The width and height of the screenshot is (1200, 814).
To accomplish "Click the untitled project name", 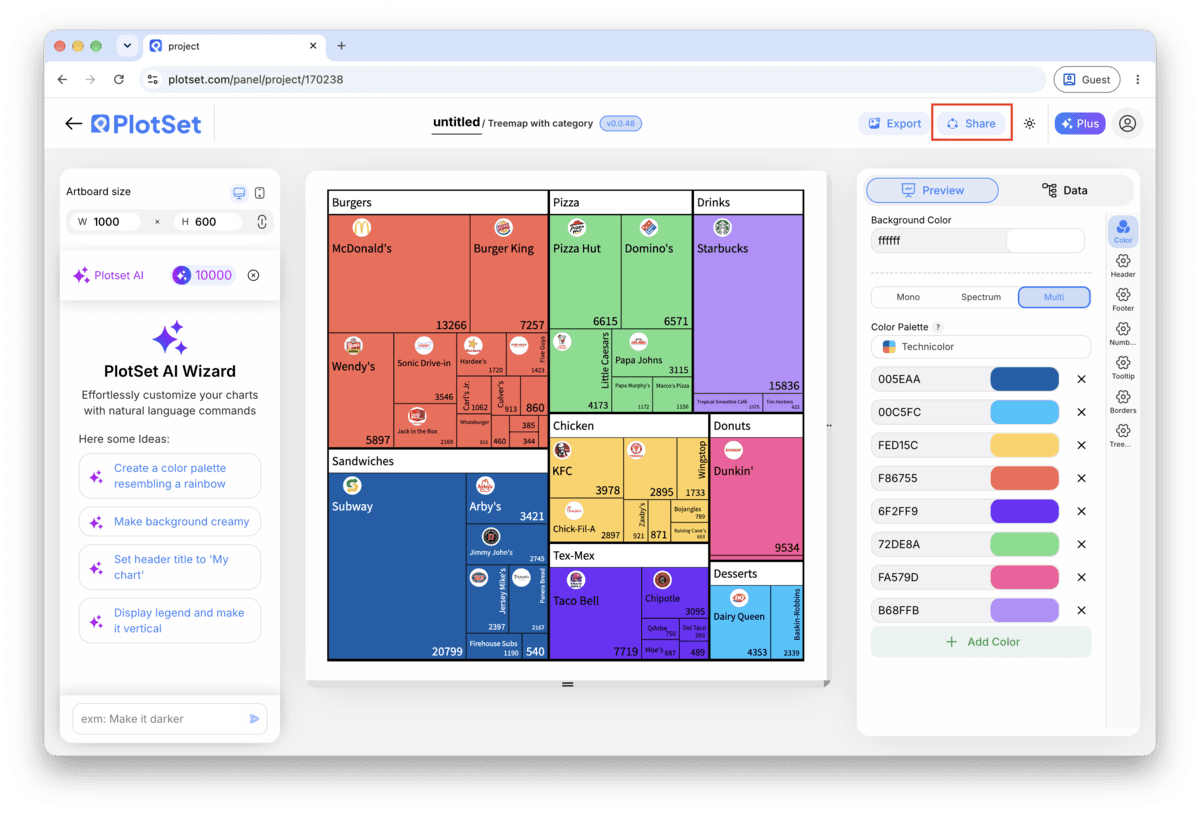I will click(x=456, y=122).
